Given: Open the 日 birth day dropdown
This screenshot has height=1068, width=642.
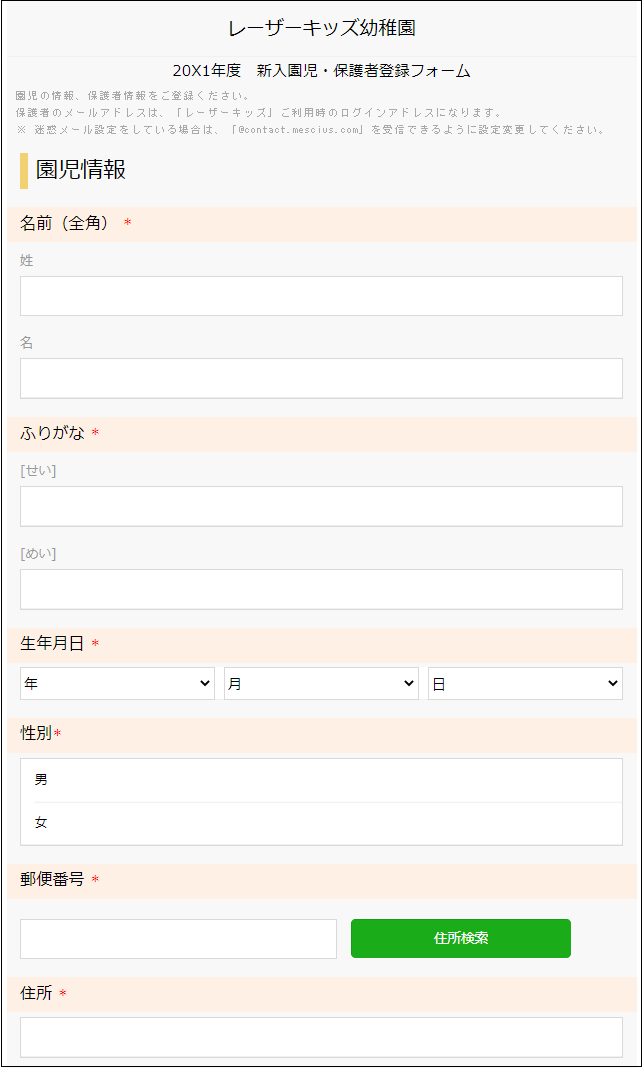Looking at the screenshot, I should [525, 684].
